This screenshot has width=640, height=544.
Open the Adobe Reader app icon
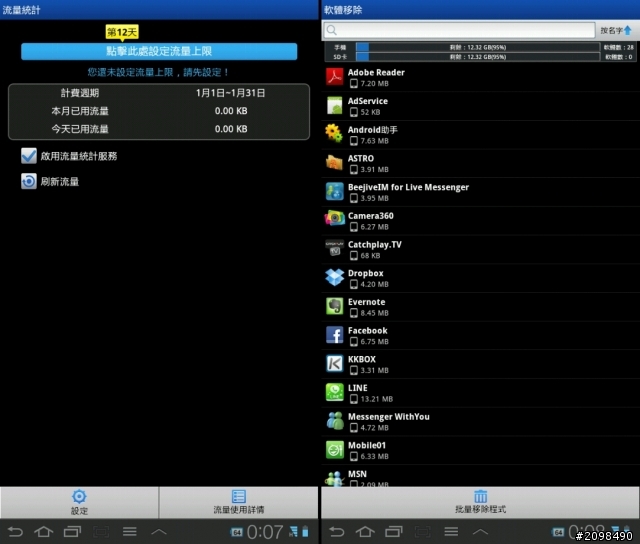(x=335, y=77)
